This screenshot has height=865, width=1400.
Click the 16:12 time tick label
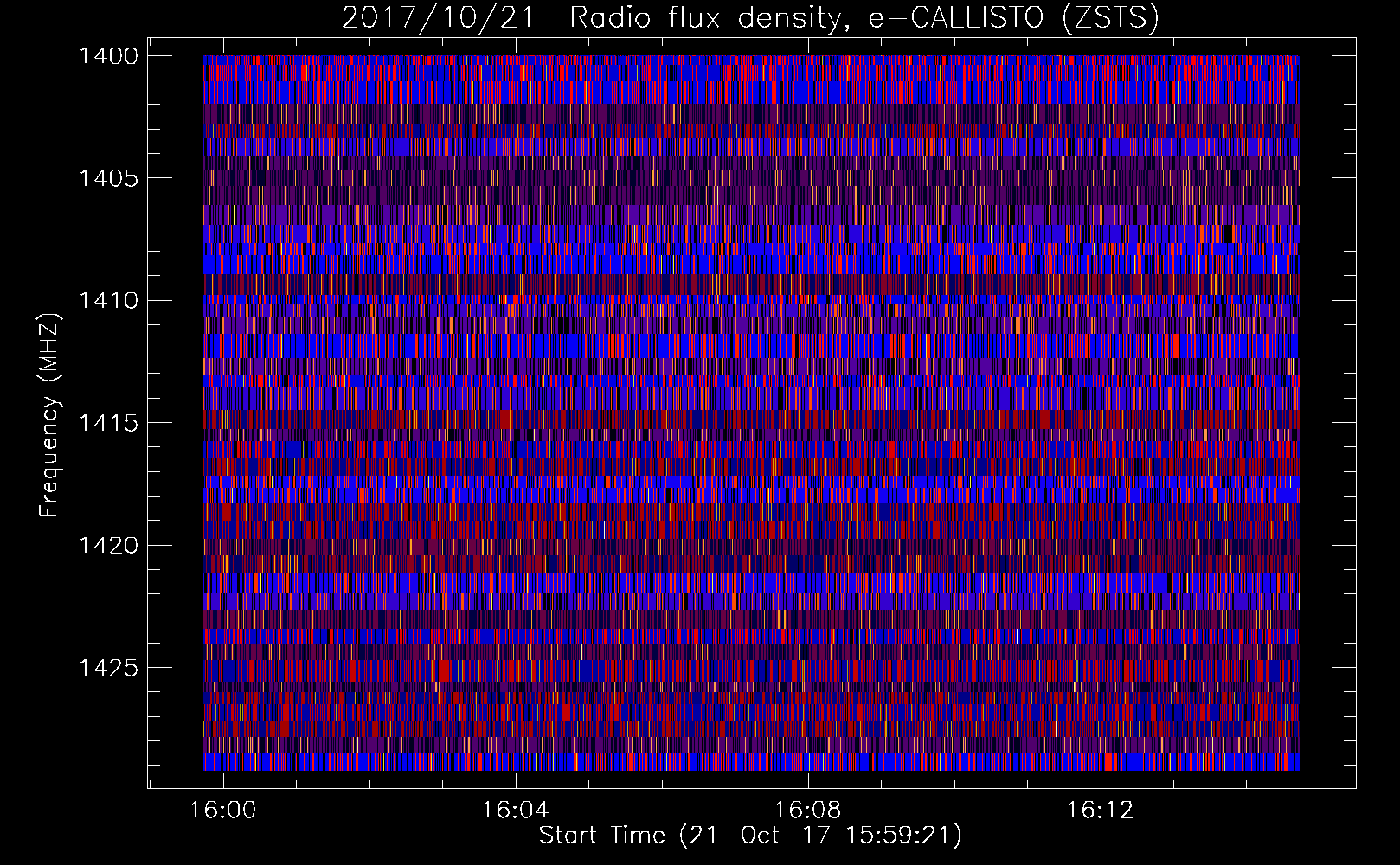pos(1101,811)
